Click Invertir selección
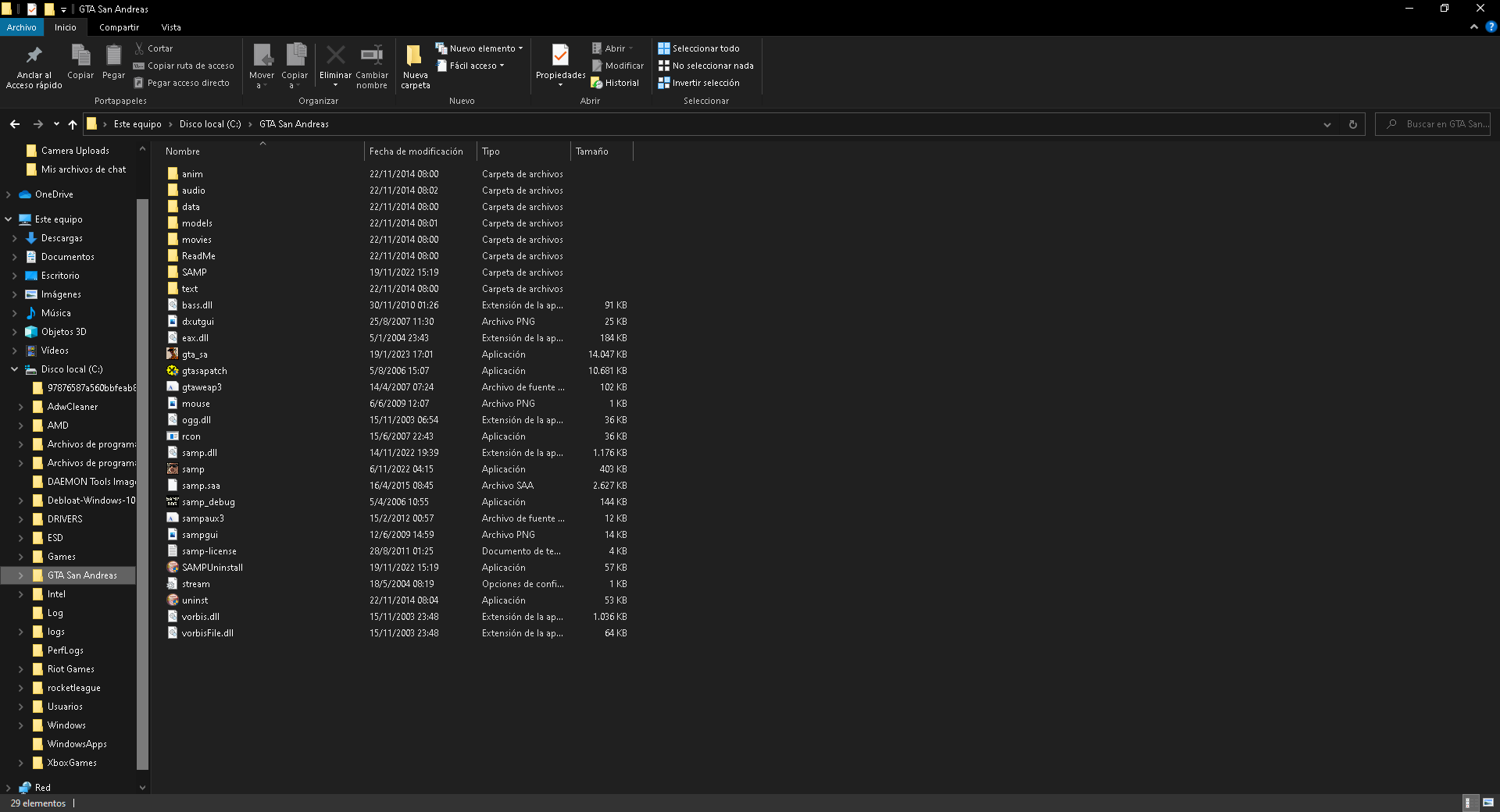1500x812 pixels. 699,83
